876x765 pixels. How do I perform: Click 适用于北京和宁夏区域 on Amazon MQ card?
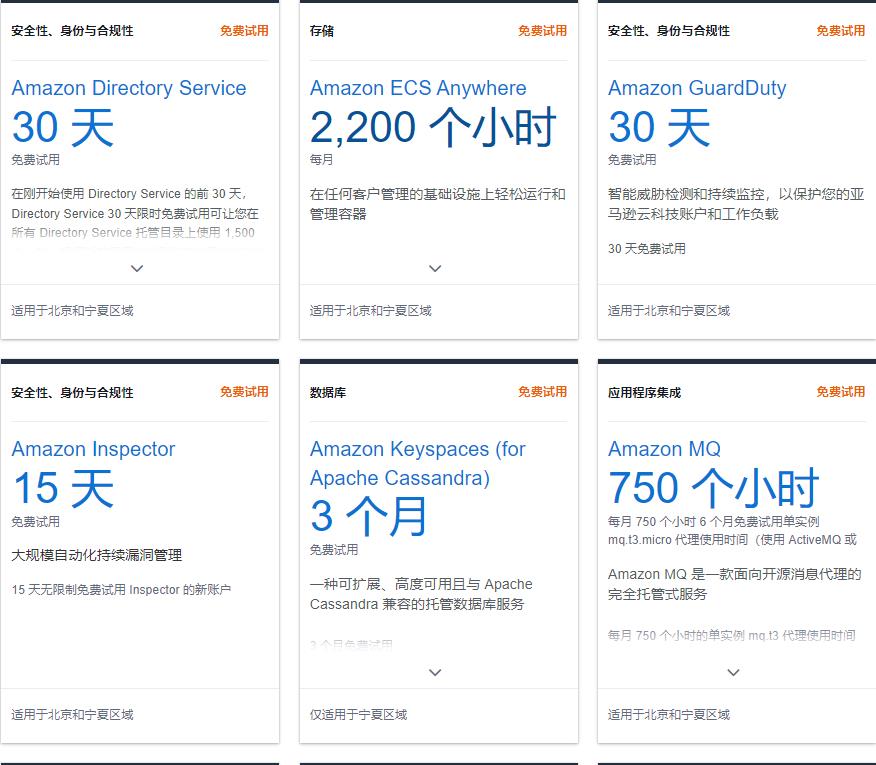click(x=669, y=714)
